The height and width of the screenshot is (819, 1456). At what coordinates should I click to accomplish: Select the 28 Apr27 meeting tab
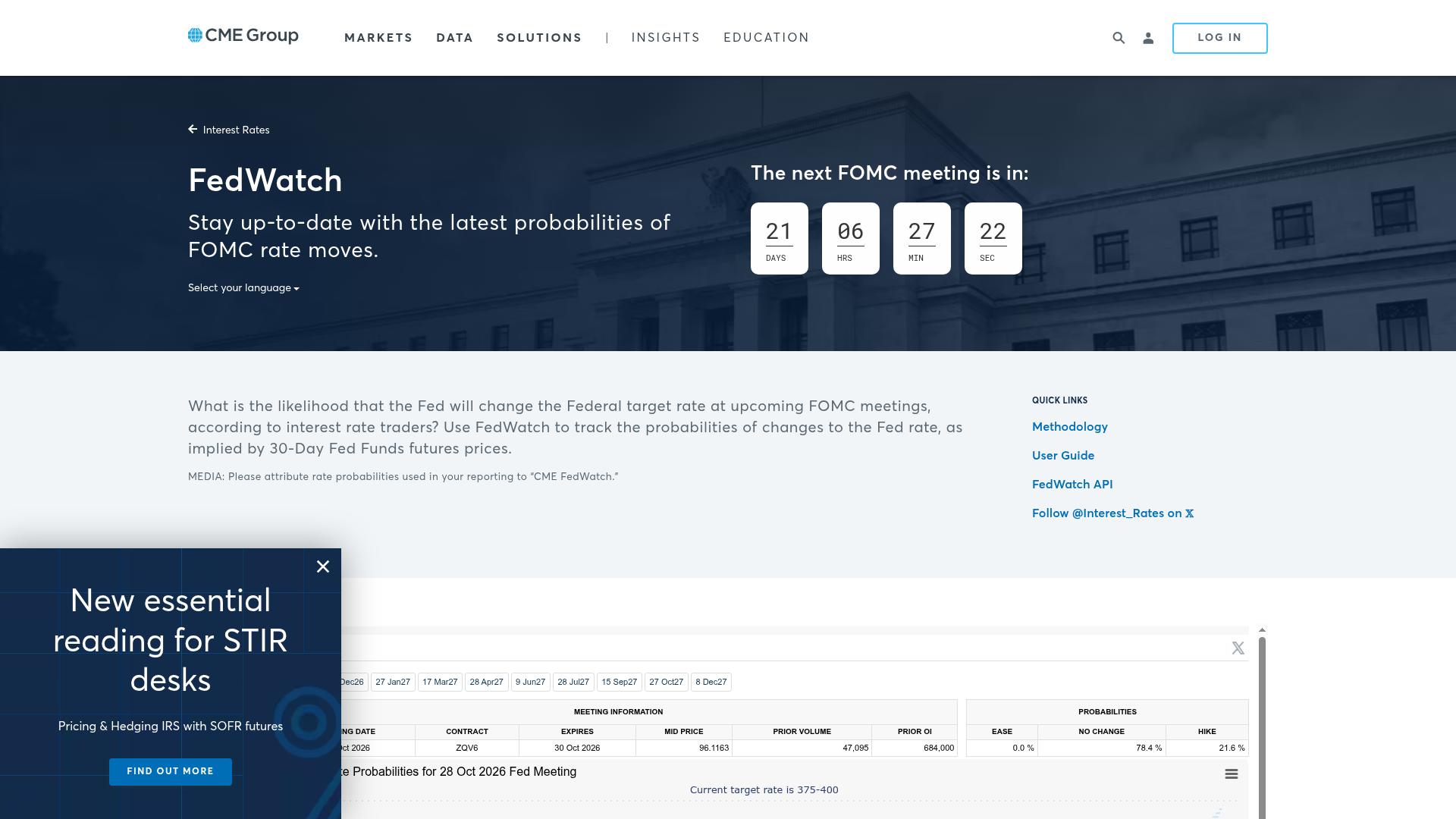click(487, 682)
